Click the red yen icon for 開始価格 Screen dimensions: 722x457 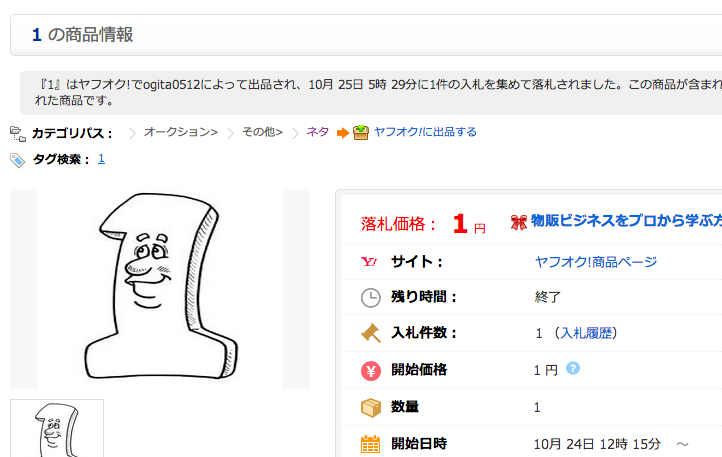click(x=371, y=371)
